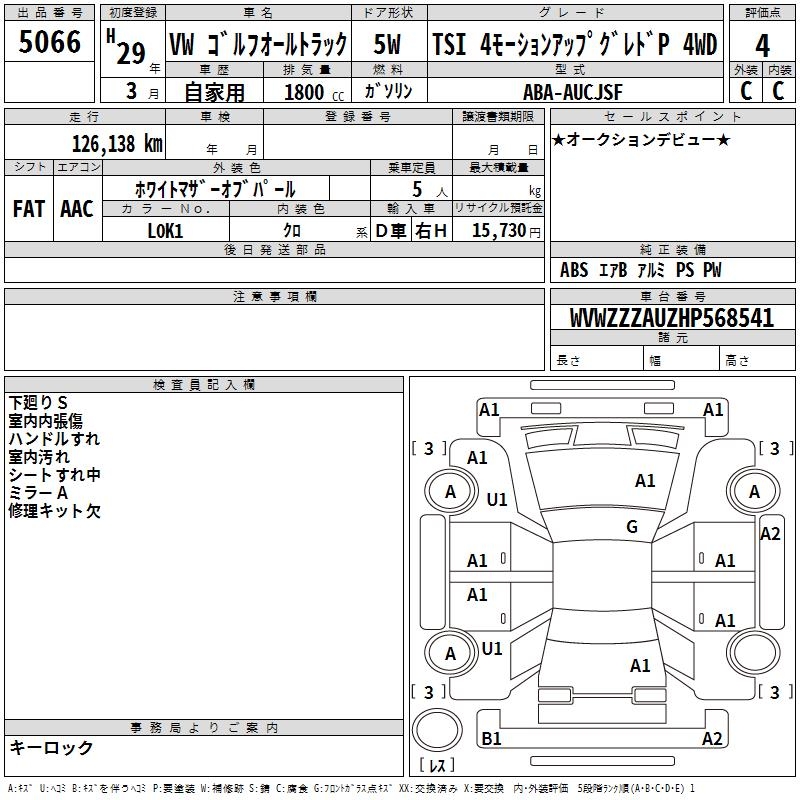
Task: Select the 事務局よりご案内 header
Action: pos(204,728)
